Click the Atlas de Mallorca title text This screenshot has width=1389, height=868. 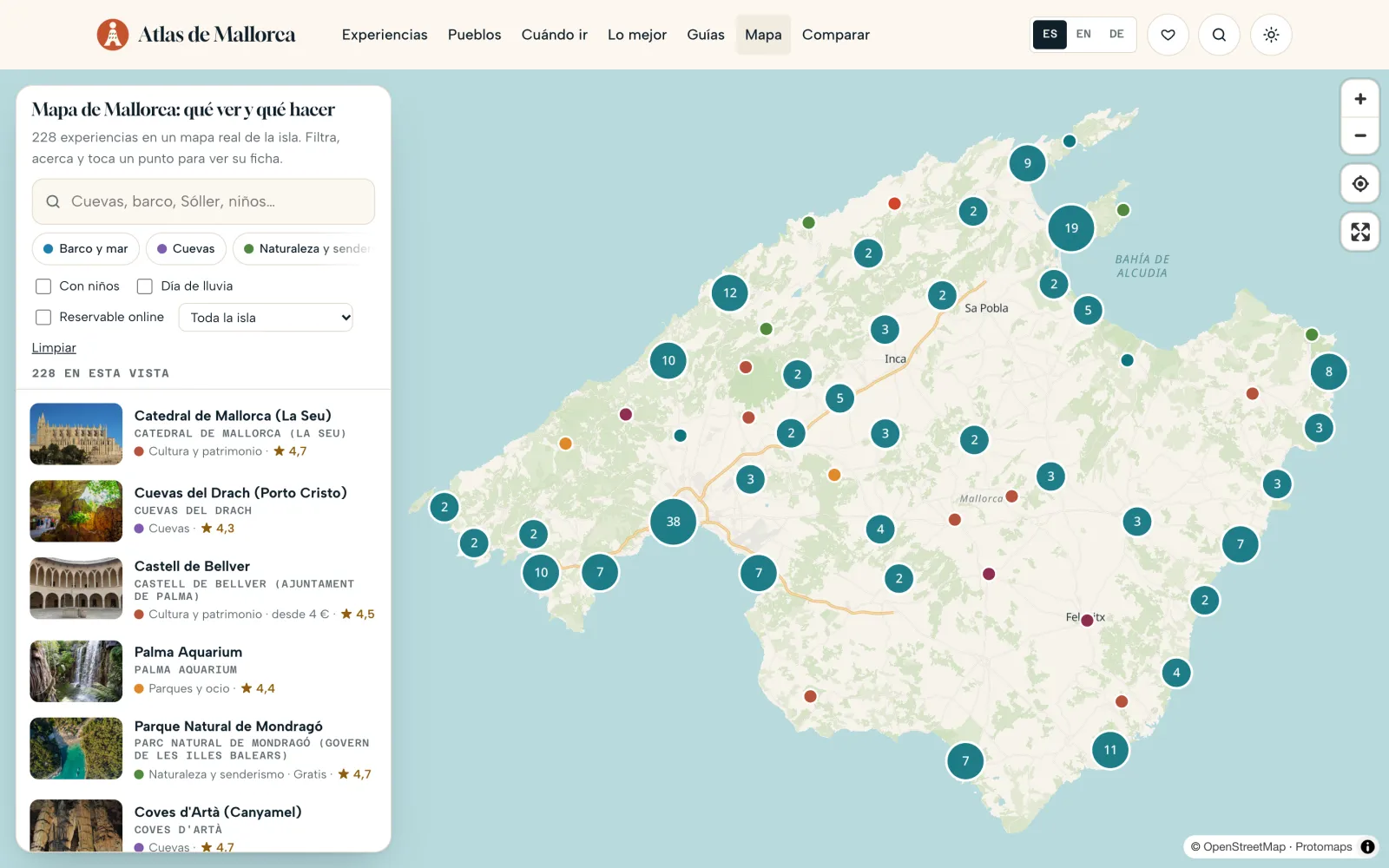click(x=217, y=35)
